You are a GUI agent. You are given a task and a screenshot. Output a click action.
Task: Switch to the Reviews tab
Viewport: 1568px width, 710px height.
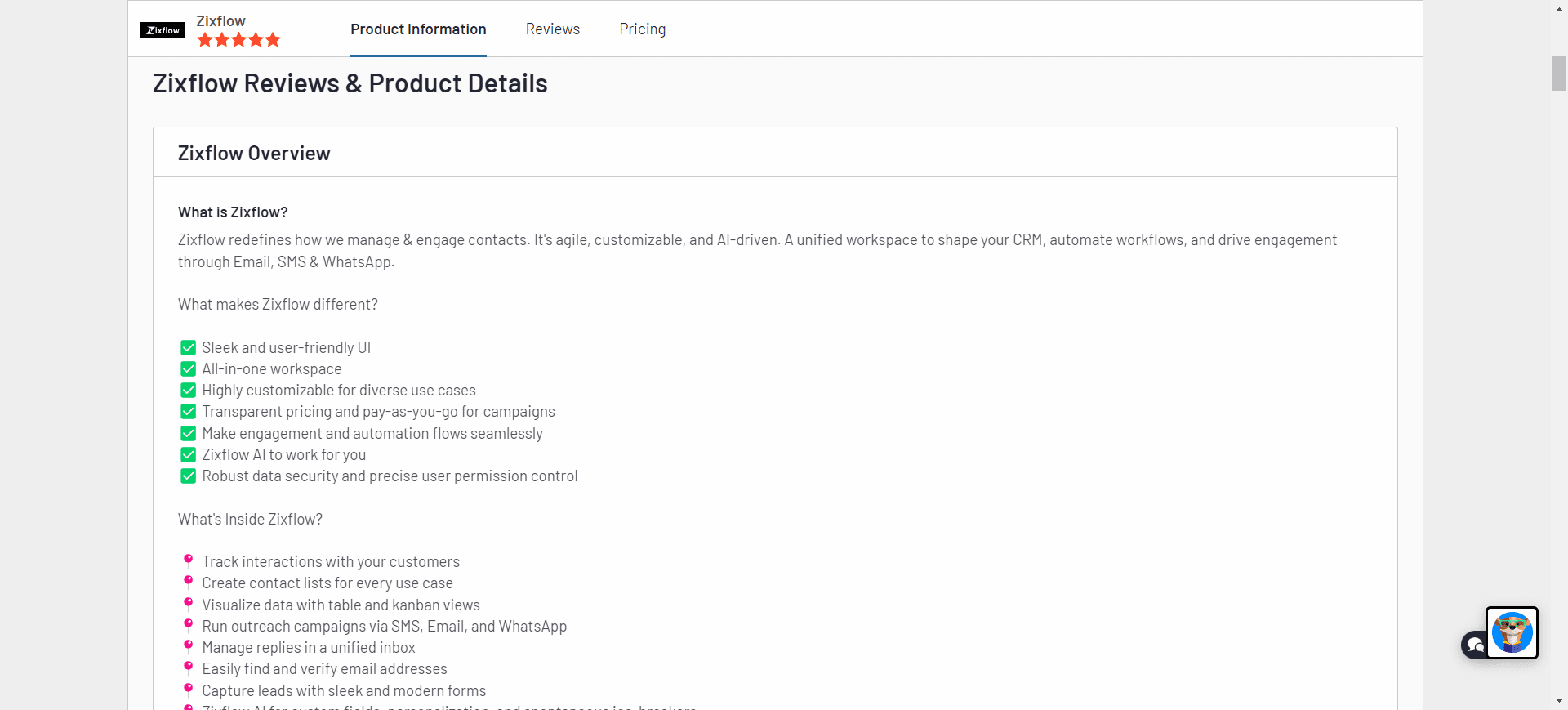tap(552, 29)
